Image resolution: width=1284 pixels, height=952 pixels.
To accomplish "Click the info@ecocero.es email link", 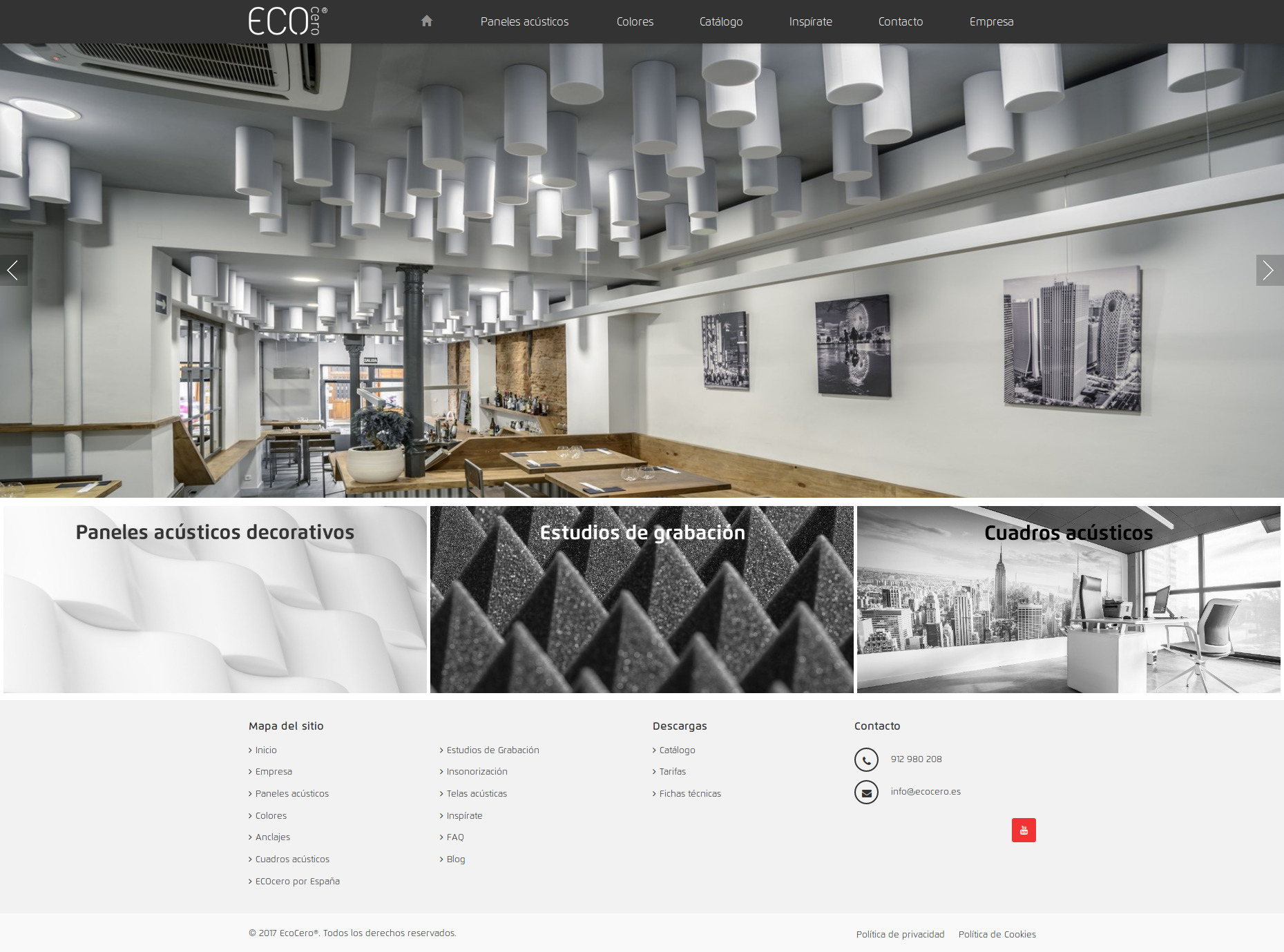I will [925, 791].
